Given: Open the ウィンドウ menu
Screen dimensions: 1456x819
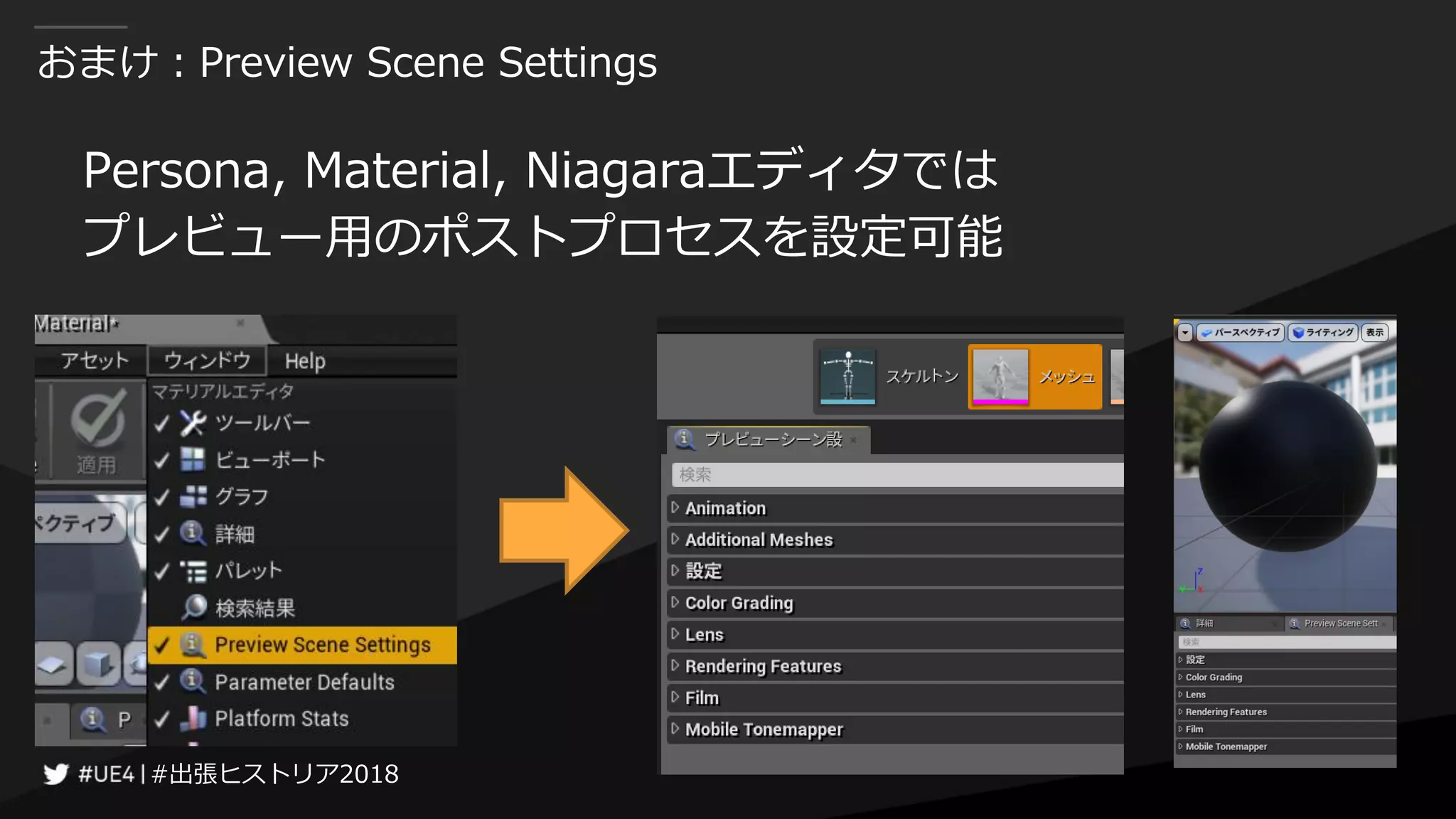Looking at the screenshot, I should pyautogui.click(x=207, y=360).
